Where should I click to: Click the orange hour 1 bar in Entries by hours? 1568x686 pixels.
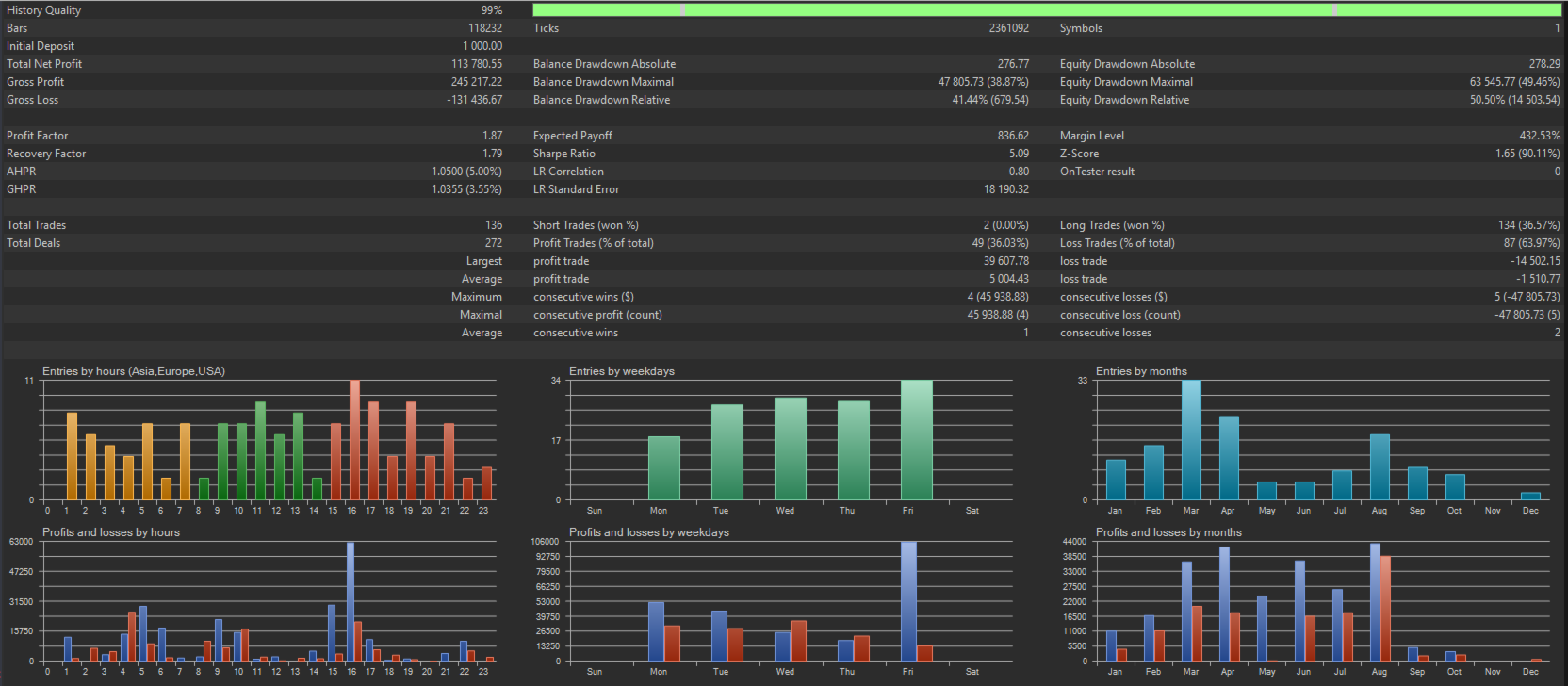[x=72, y=456]
